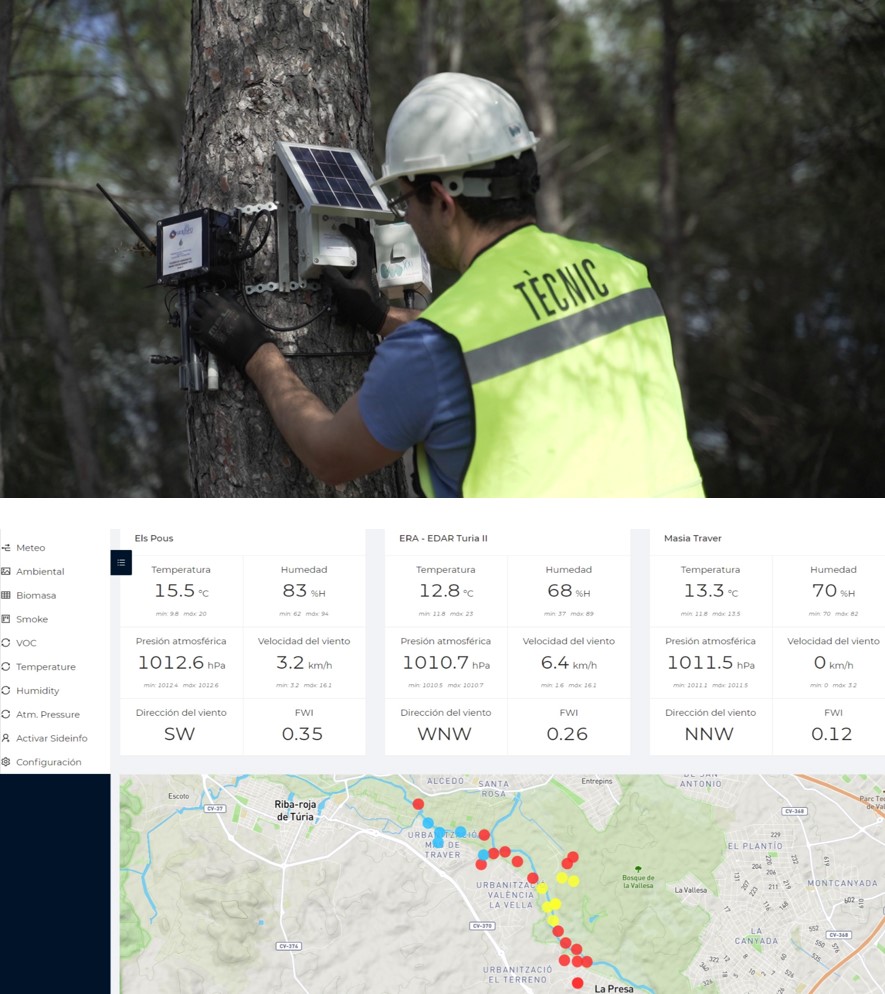Click the Activar Sideinfo person icon

[x=6, y=738]
